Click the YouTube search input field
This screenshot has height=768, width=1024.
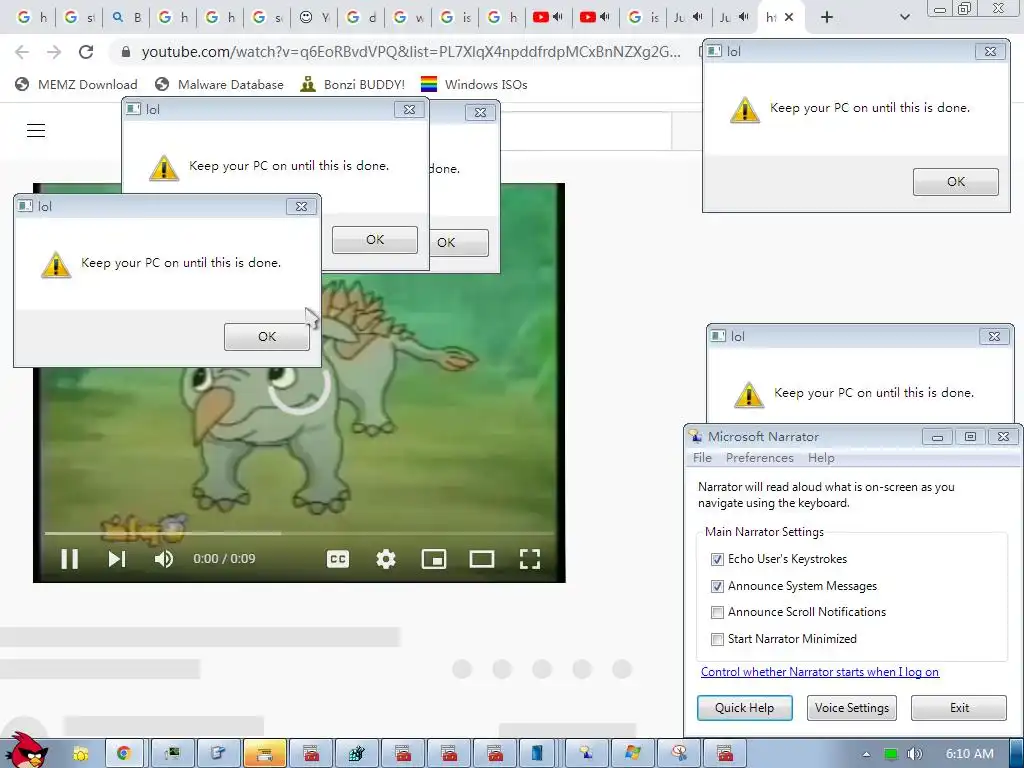(586, 131)
